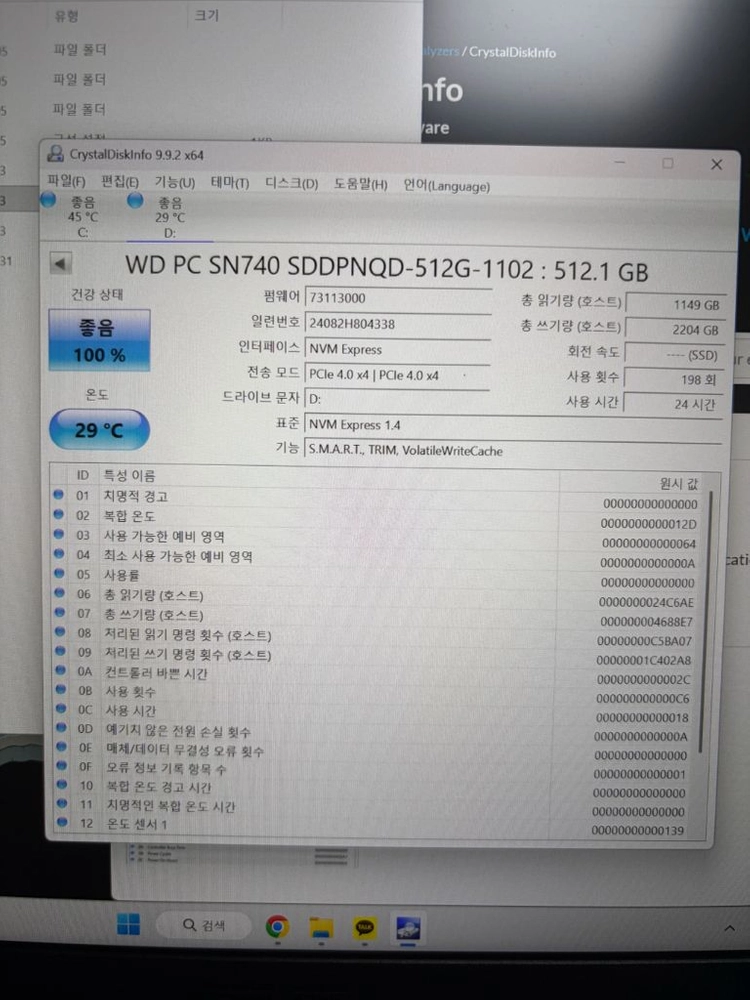Open the 언어(Language) menu
Viewport: 750px width, 1000px height.
point(446,186)
